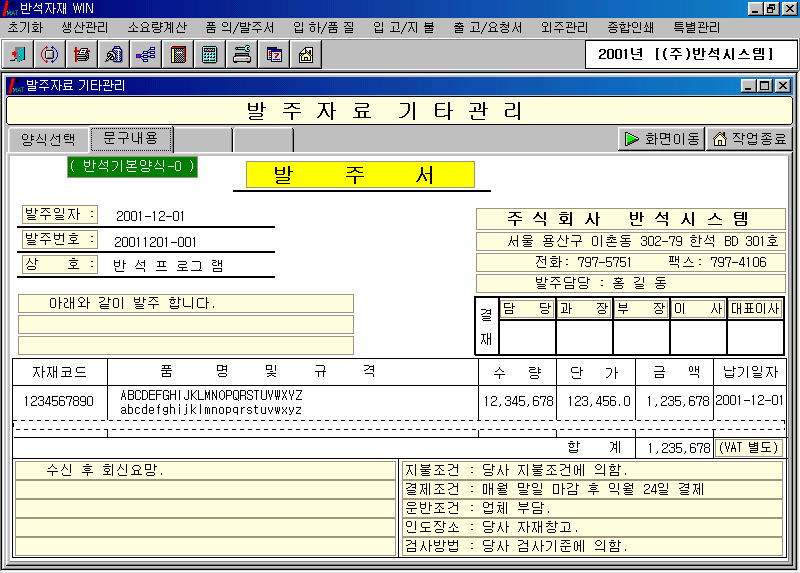Select the 문구내용 tab
The width and height of the screenshot is (800, 573).
coord(131,139)
